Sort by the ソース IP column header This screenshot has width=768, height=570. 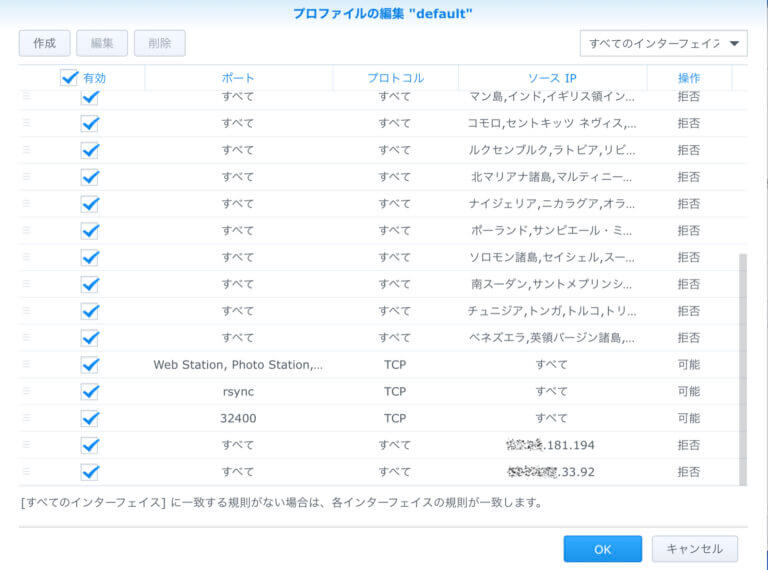point(552,78)
